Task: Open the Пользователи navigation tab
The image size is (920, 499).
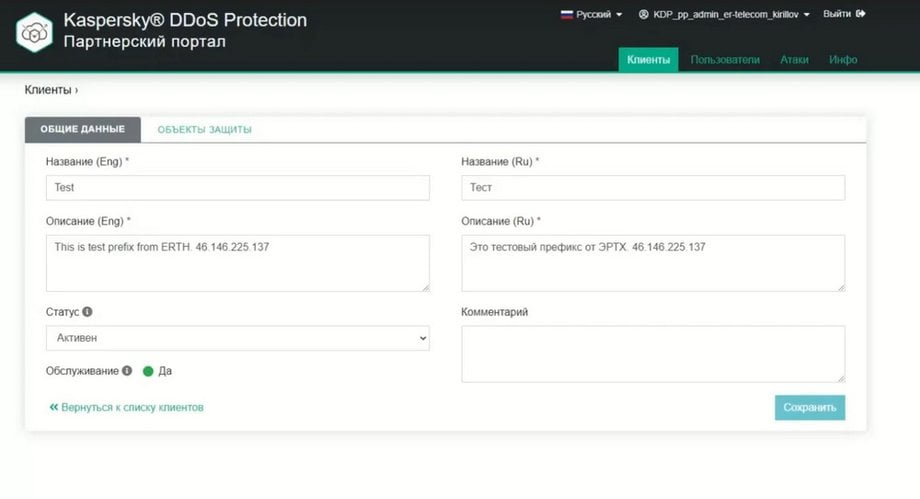Action: 725,60
